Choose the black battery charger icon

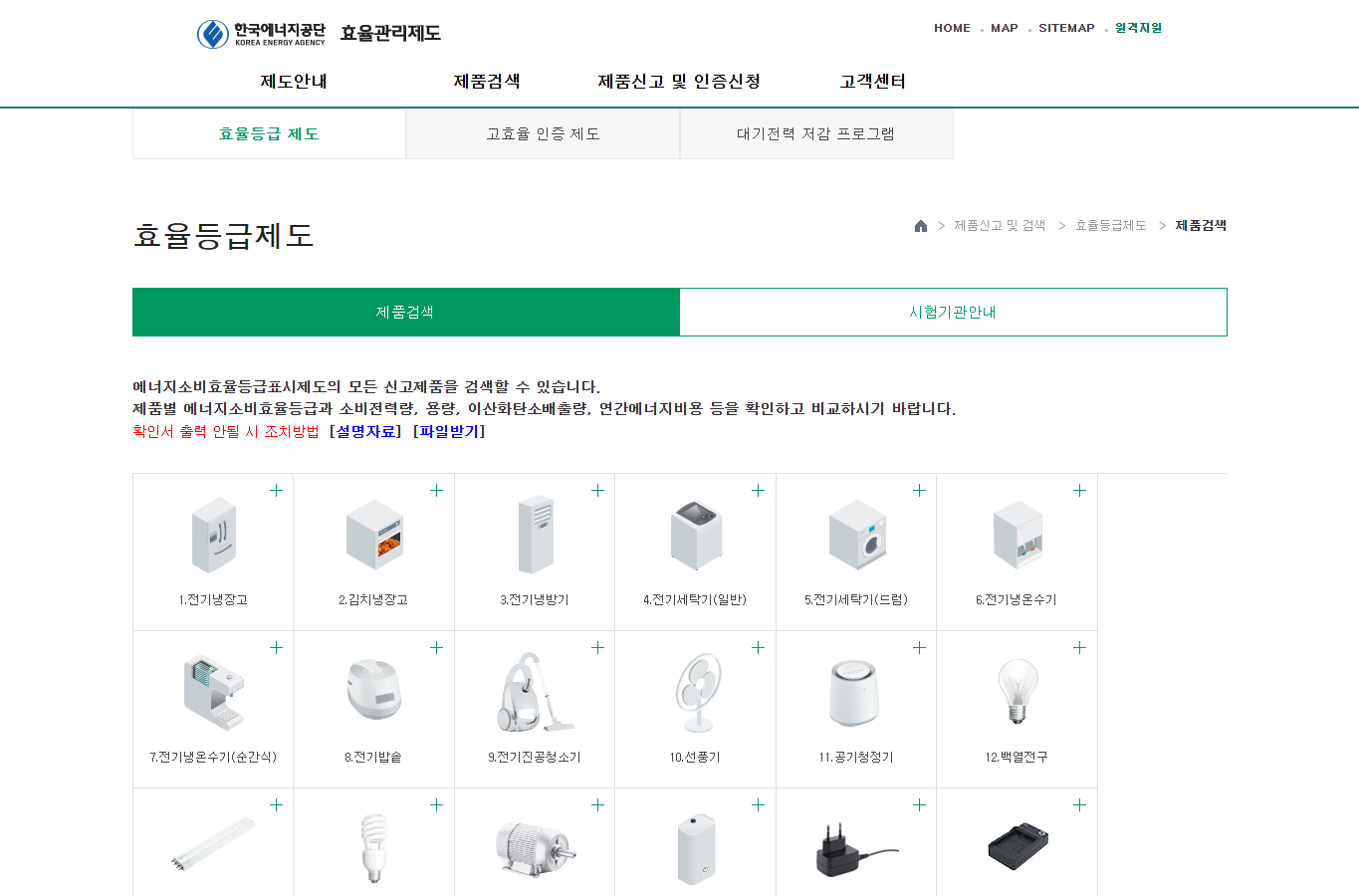coord(1018,847)
